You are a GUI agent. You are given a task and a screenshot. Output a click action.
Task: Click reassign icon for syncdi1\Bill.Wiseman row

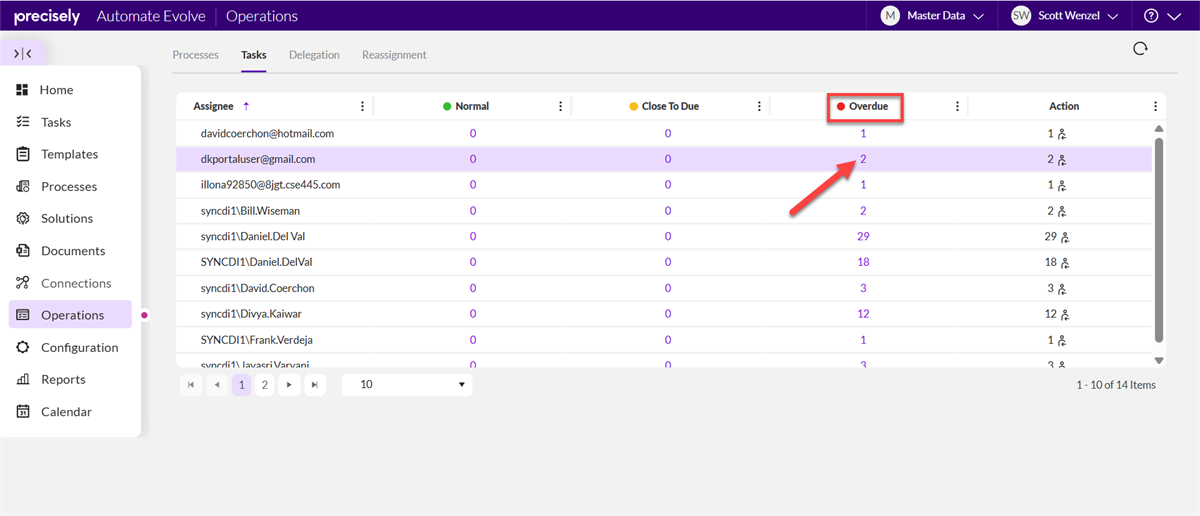pyautogui.click(x=1064, y=211)
